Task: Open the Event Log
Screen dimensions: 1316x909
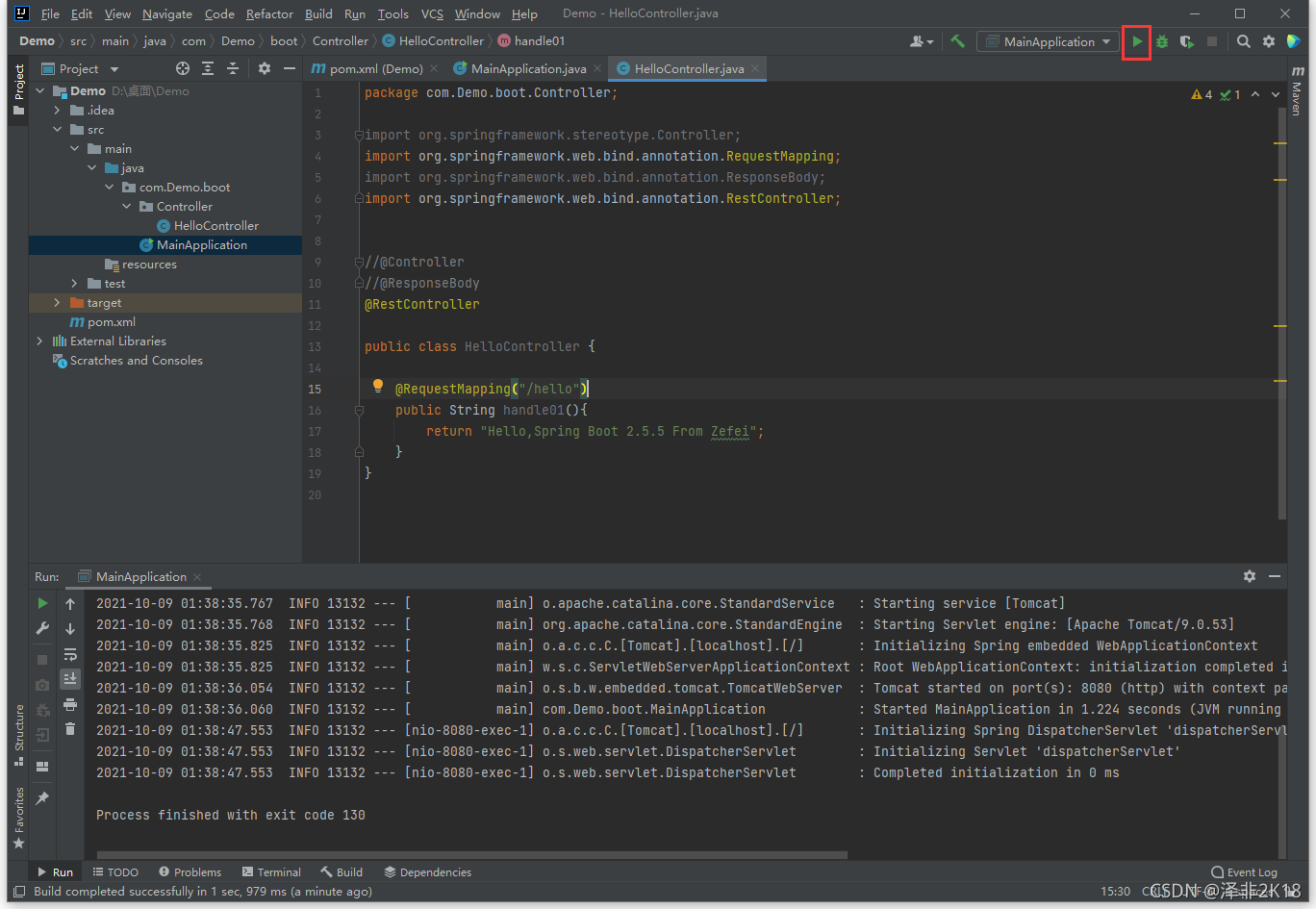Action: (x=1244, y=872)
